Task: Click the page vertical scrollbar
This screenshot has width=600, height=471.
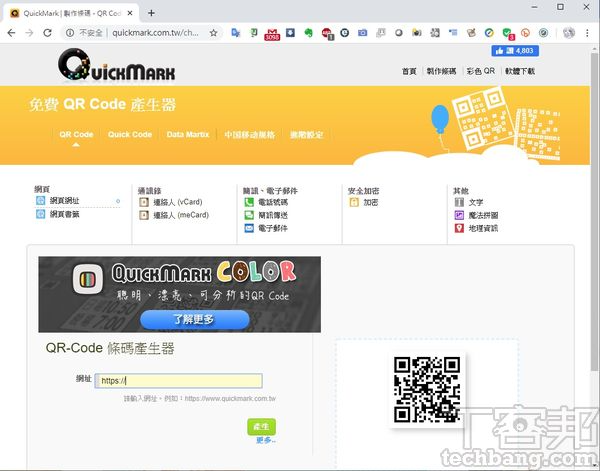Action: coord(595,210)
